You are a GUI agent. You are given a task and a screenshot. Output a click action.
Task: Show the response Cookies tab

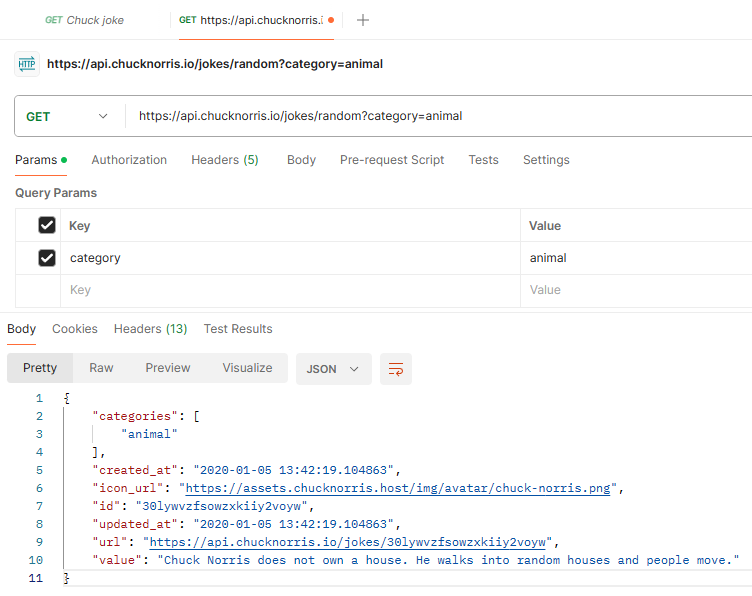(x=75, y=329)
